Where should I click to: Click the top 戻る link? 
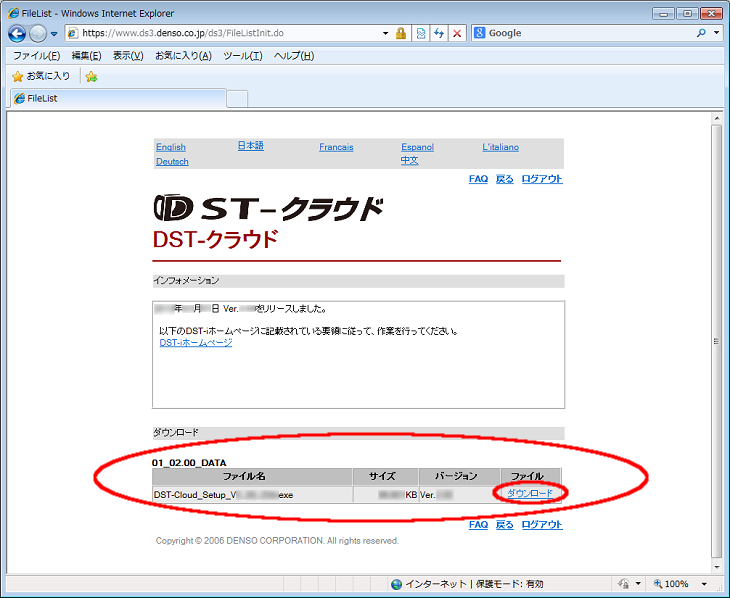(x=505, y=179)
